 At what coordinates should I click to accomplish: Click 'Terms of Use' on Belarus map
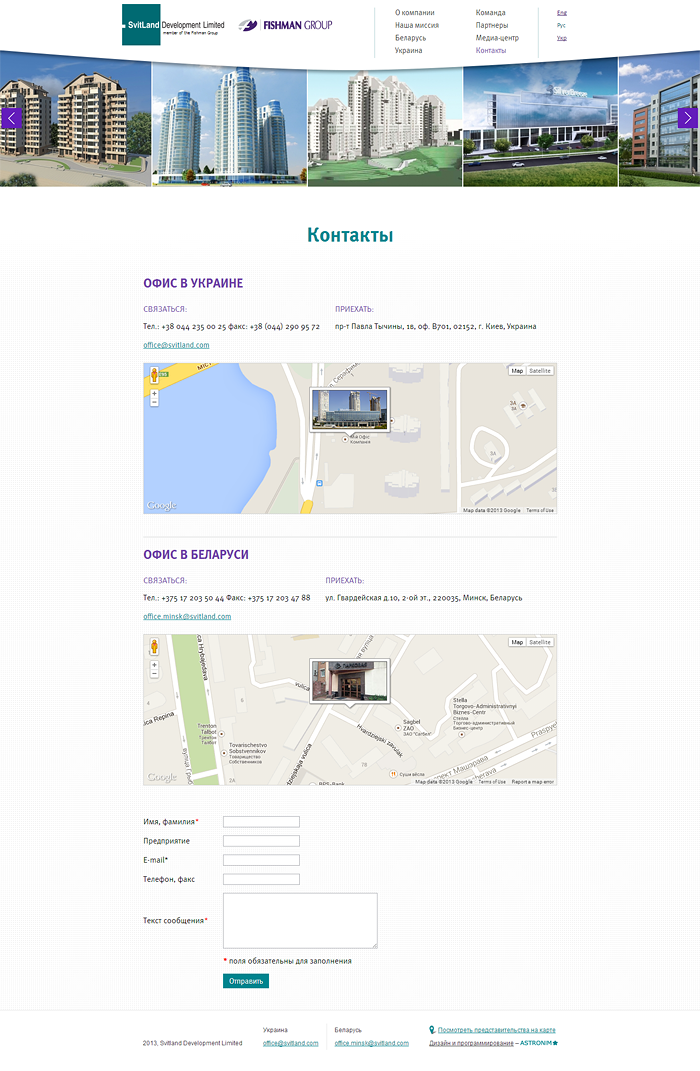(492, 781)
